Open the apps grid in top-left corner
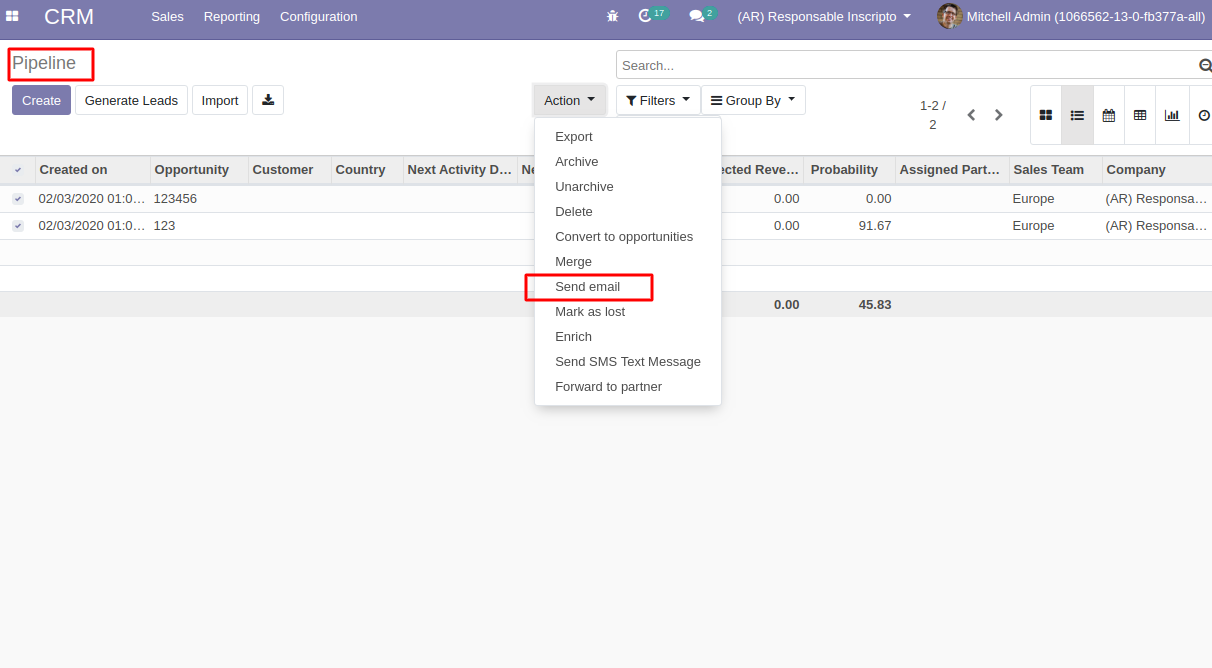 13,16
